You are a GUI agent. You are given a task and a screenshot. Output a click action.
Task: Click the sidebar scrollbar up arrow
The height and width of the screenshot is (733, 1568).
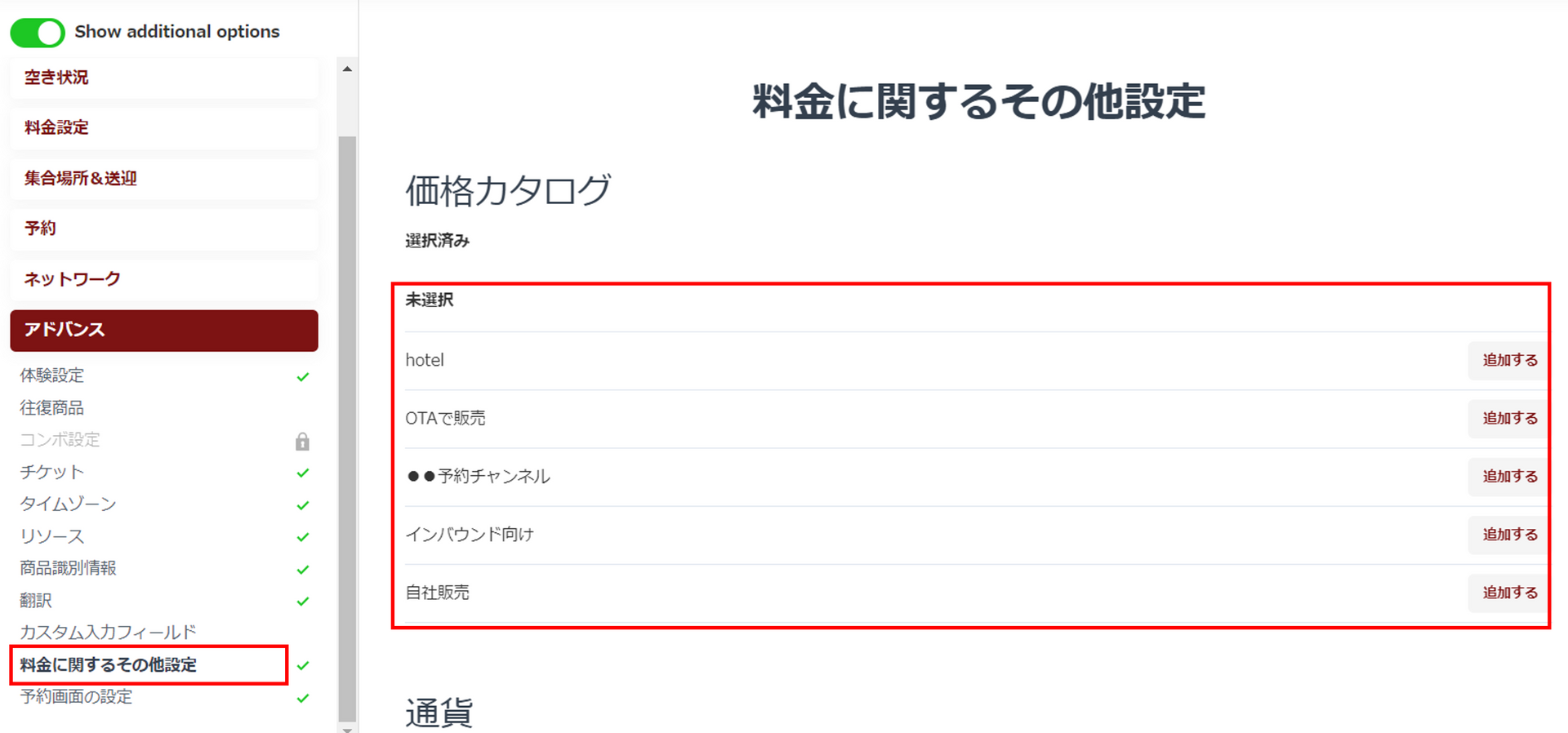(347, 69)
